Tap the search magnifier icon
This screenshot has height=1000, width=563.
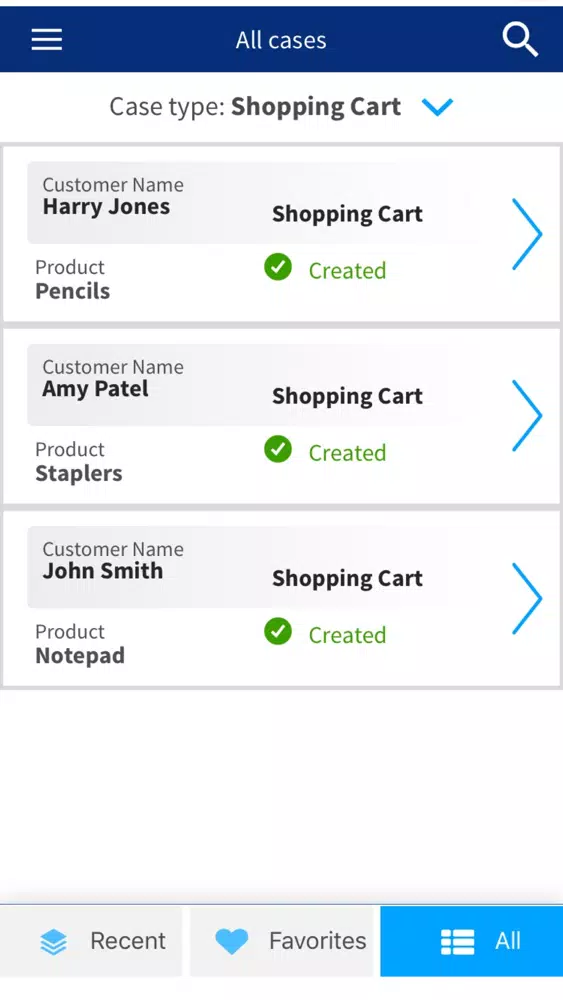click(x=520, y=40)
